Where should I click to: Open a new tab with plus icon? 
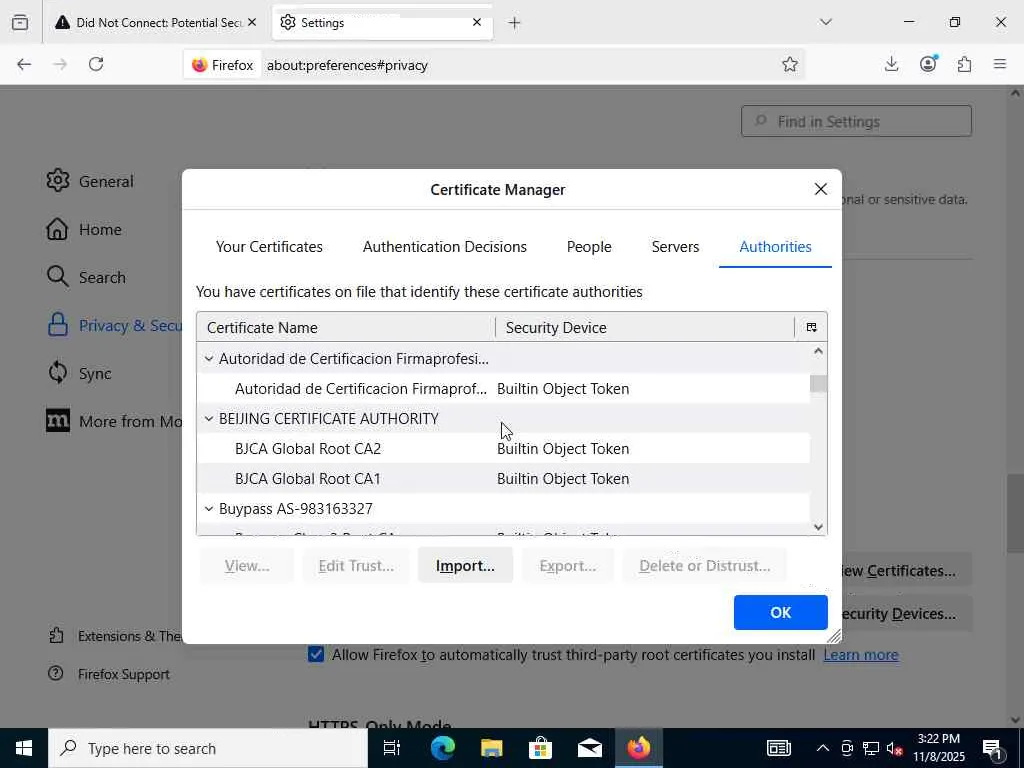[515, 23]
